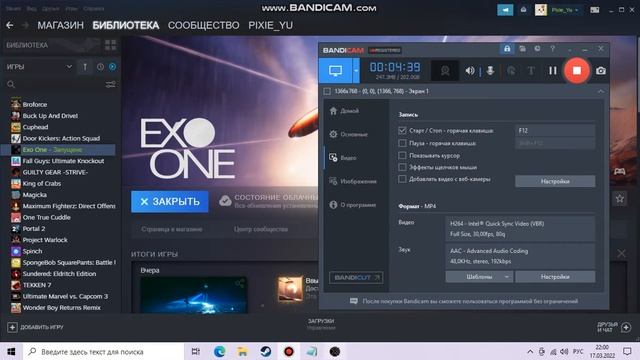640x360 pixels.
Task: Click Настройки button in Запись section
Action: (x=555, y=181)
